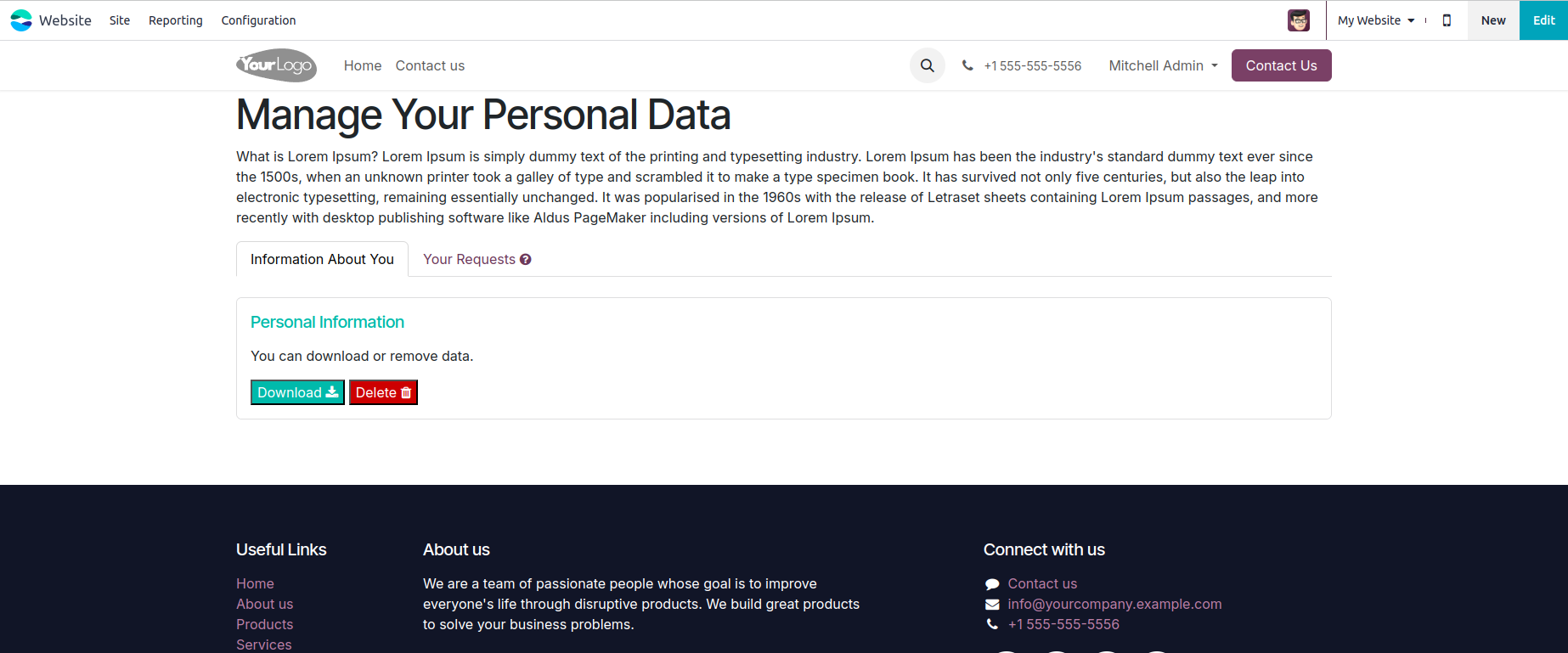Open the Configuration menu

click(x=258, y=20)
